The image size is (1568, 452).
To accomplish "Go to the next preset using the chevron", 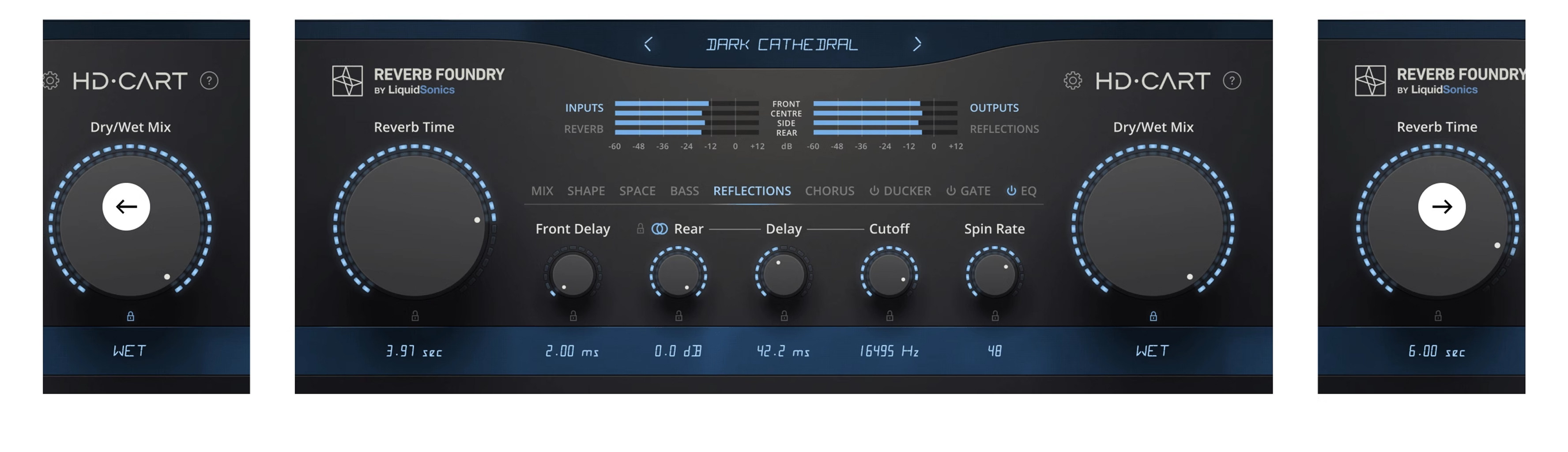I will tap(917, 45).
